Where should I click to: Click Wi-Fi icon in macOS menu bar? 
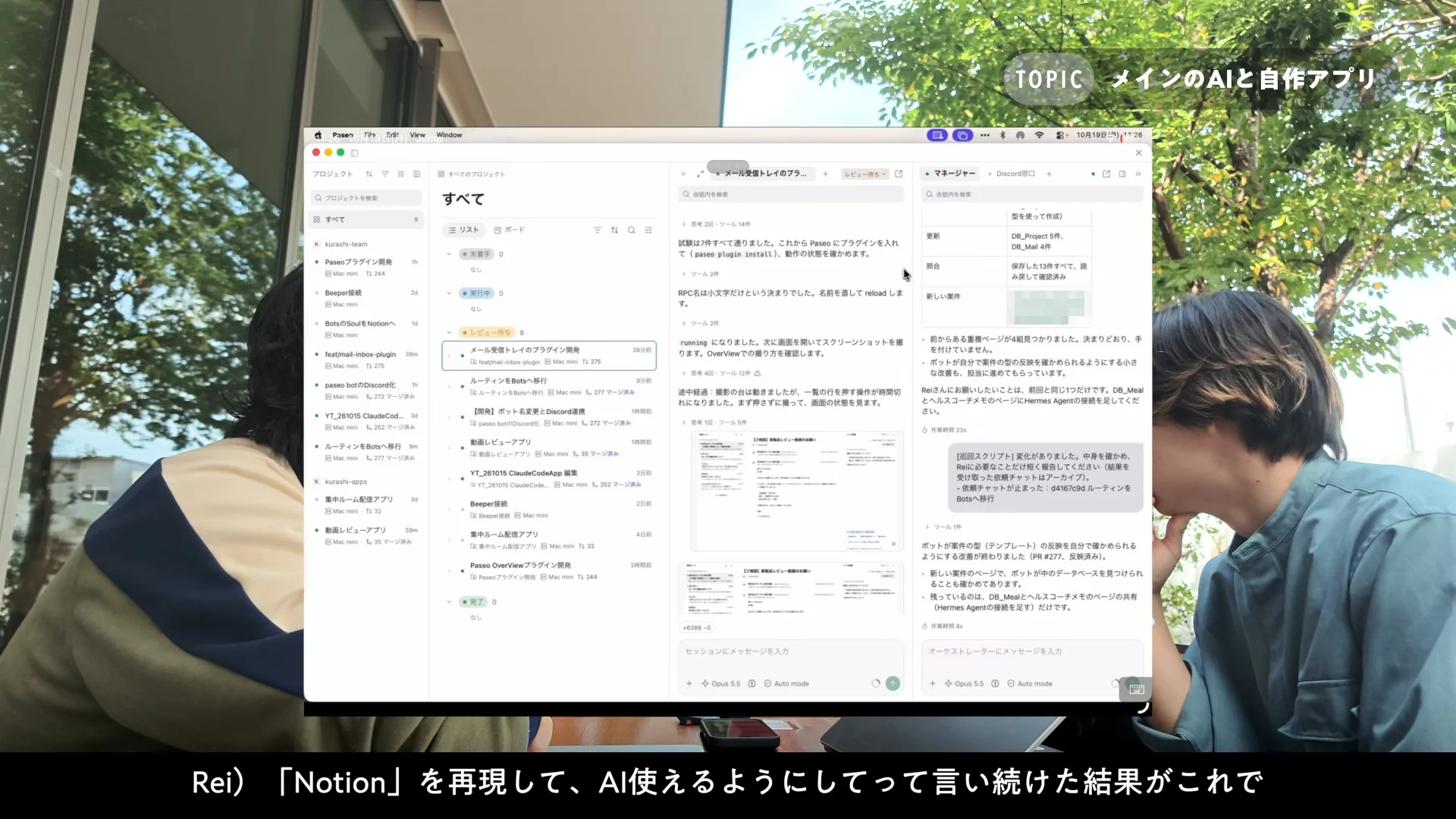point(1040,136)
